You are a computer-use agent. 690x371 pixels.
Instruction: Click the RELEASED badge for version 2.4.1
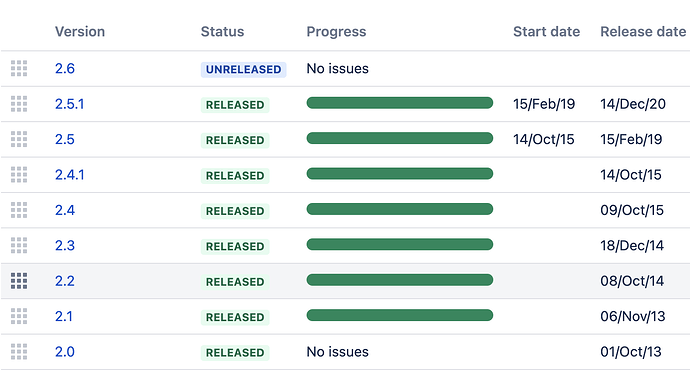[x=235, y=176]
